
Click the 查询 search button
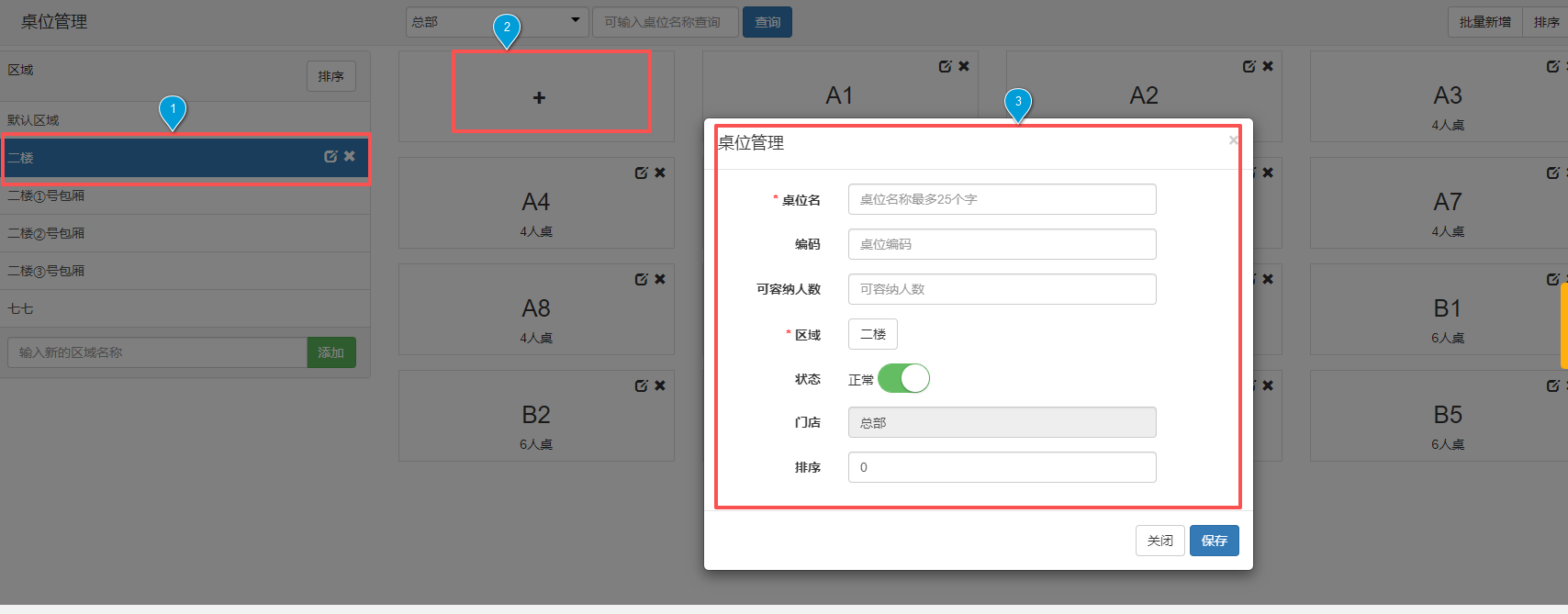pos(767,22)
